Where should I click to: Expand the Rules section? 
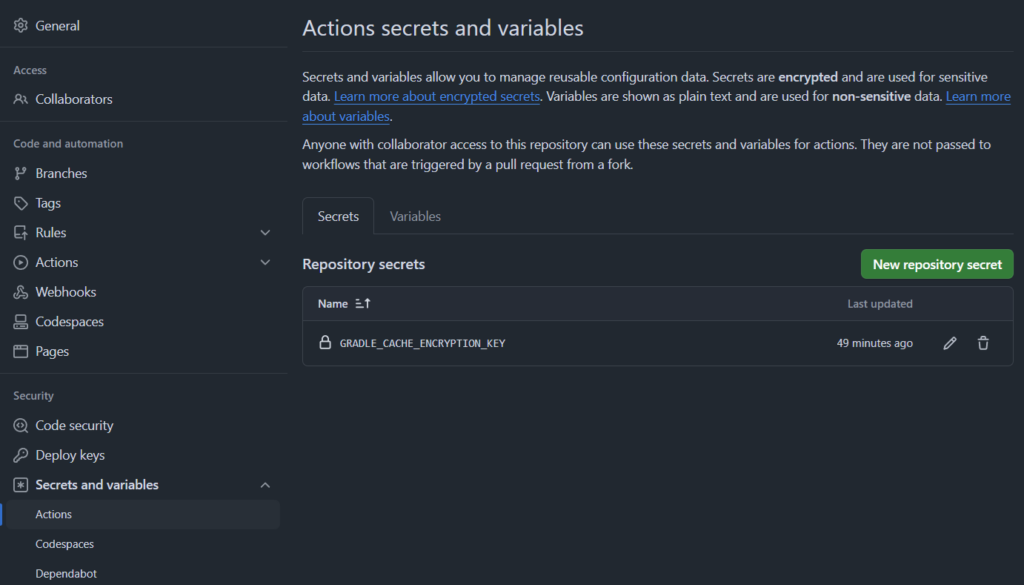[x=265, y=232]
